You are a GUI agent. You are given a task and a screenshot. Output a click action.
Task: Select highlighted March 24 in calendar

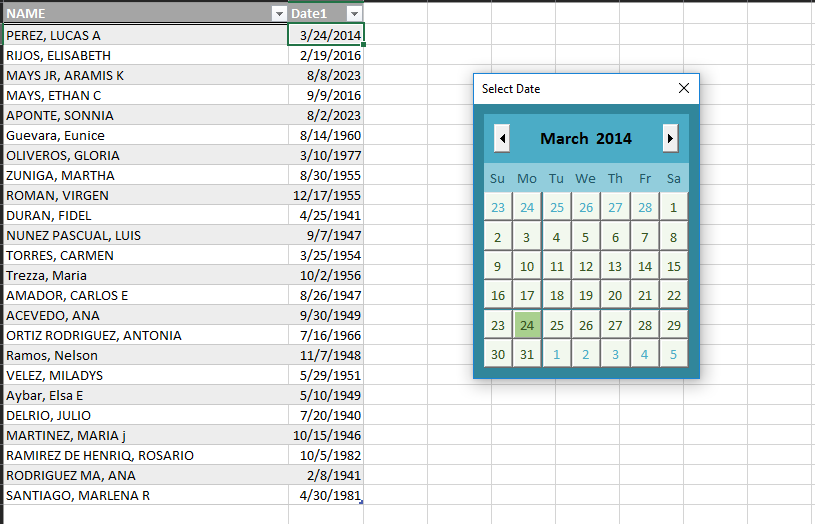(527, 325)
